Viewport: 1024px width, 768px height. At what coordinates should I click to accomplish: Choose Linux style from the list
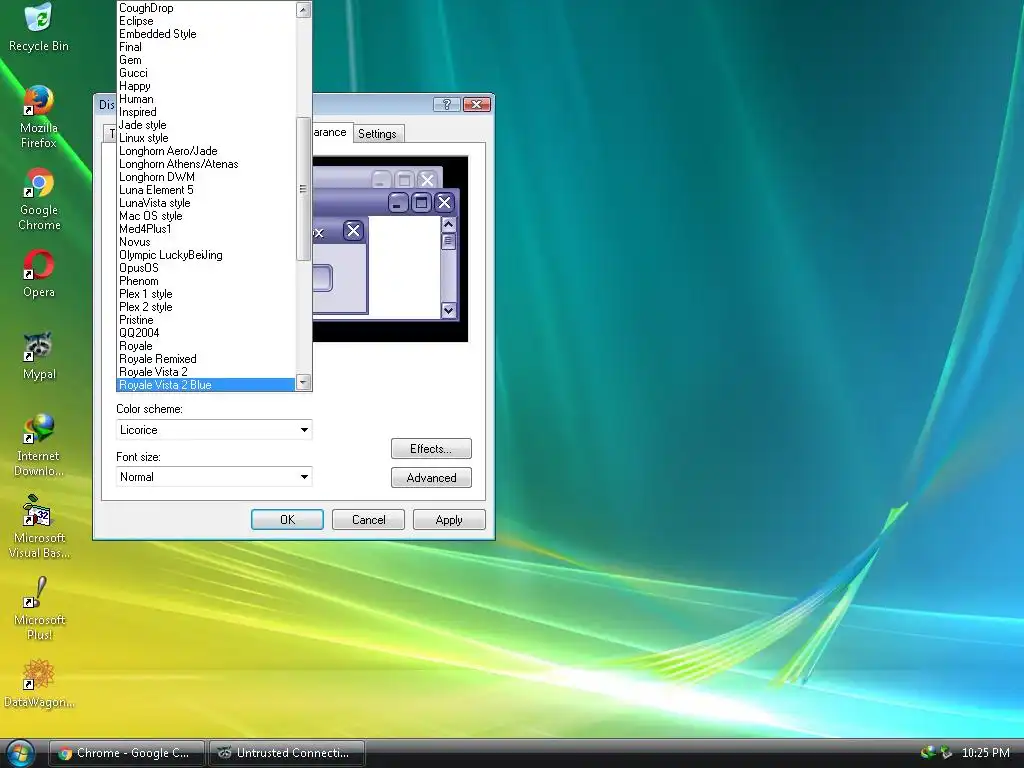point(206,138)
